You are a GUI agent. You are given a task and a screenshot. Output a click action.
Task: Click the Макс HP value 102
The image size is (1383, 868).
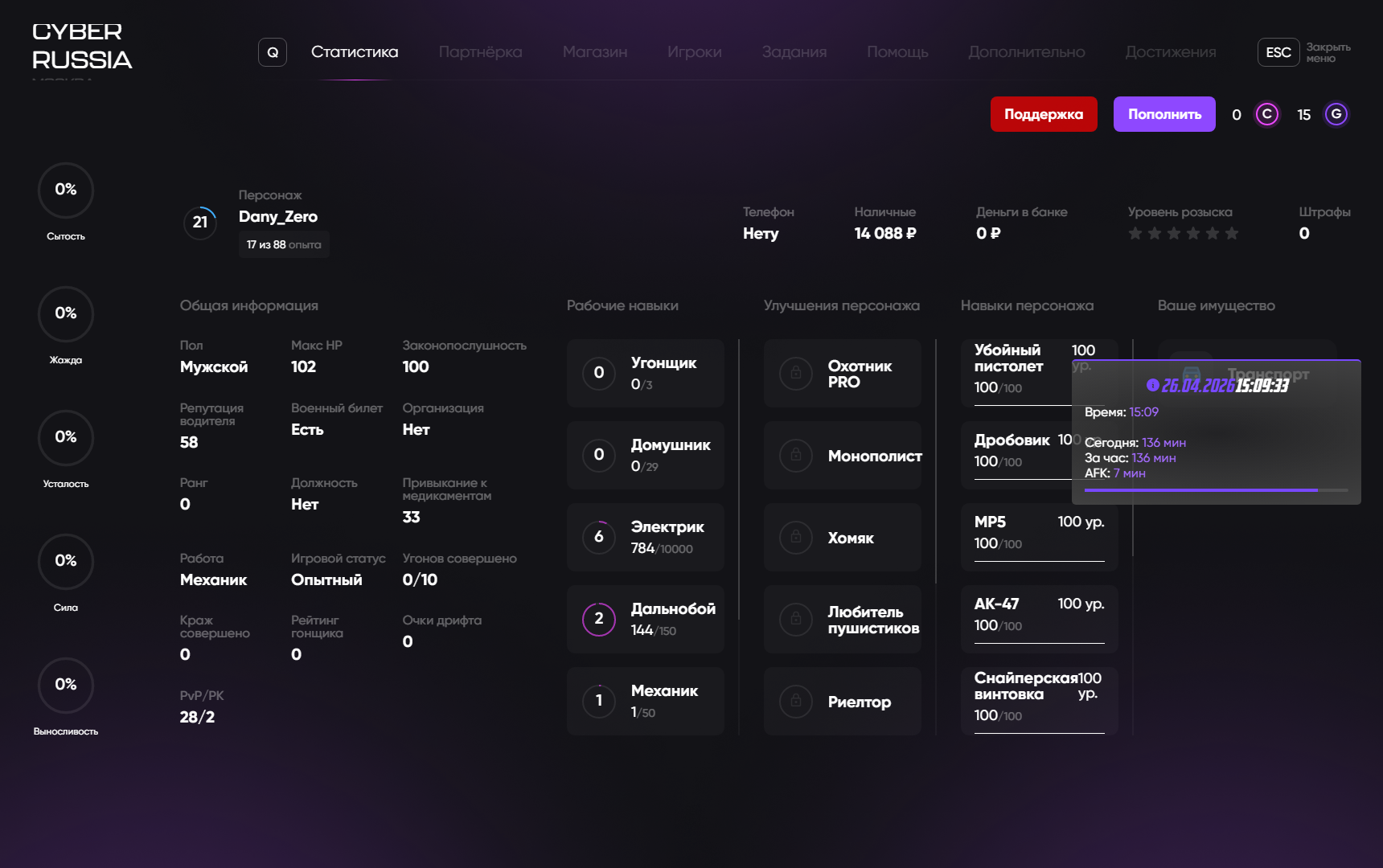pyautogui.click(x=304, y=367)
